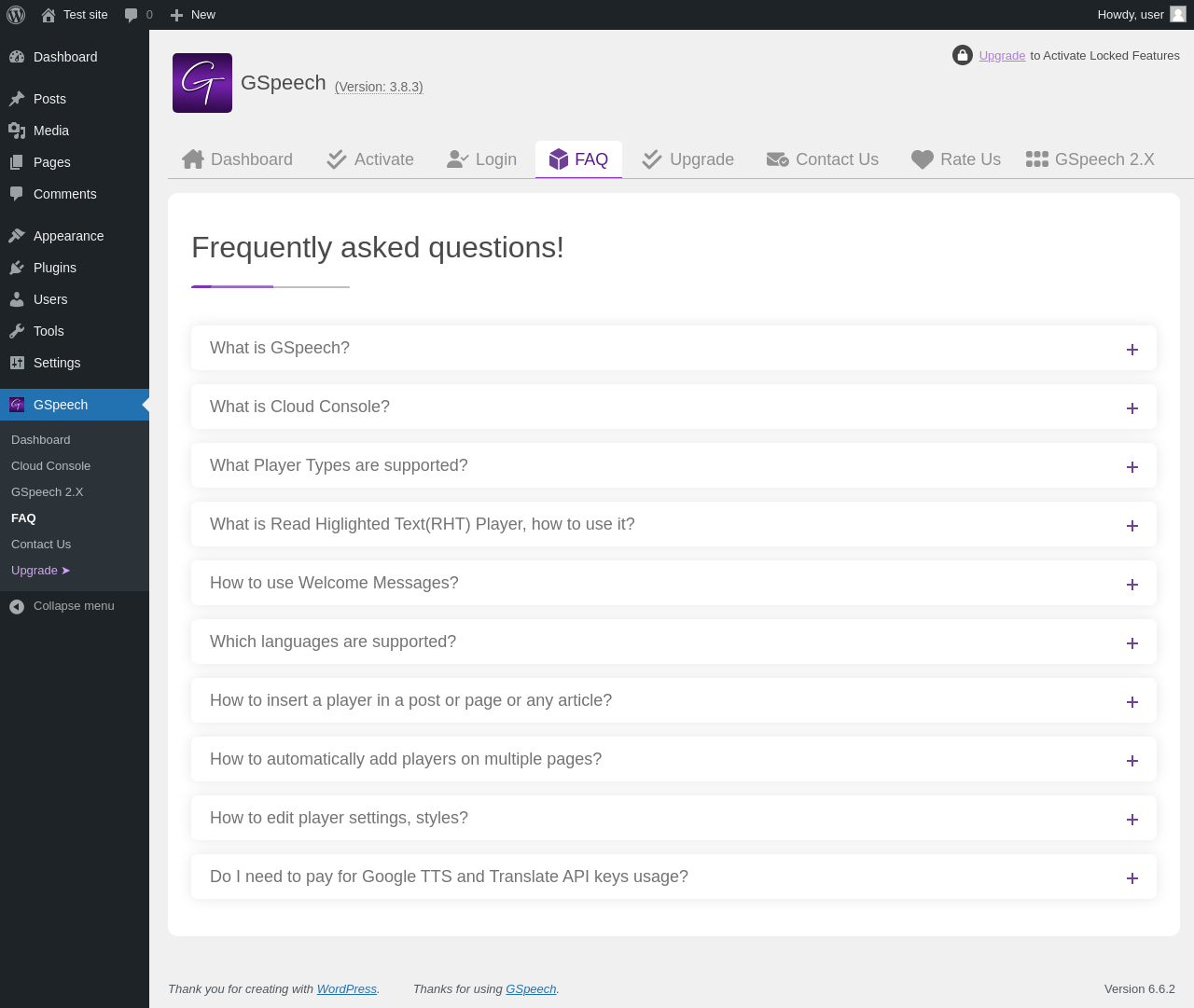Expand Google TTS API keys question plus
1194x1008 pixels.
pos(1132,878)
